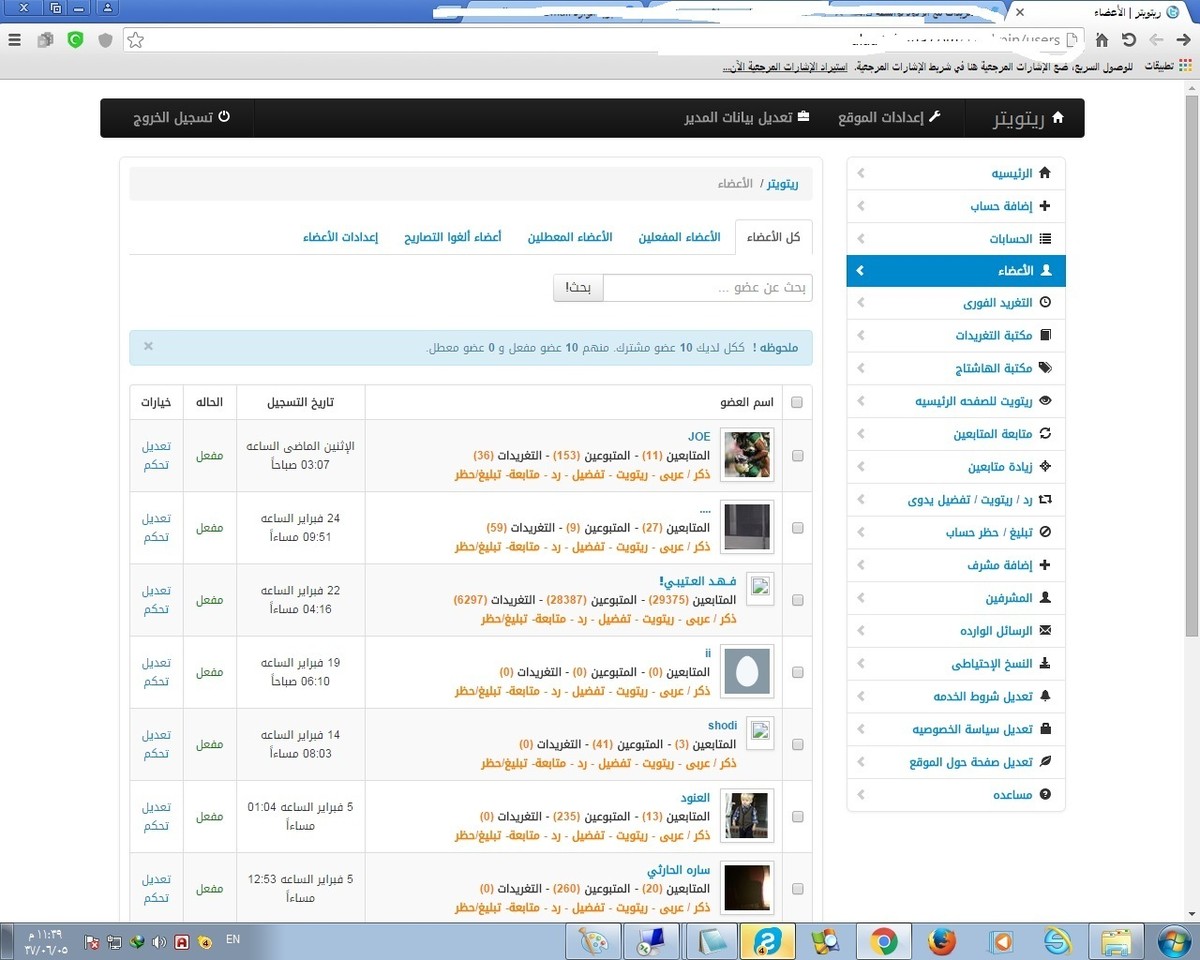Check the box for member JOE

[x=797, y=456]
